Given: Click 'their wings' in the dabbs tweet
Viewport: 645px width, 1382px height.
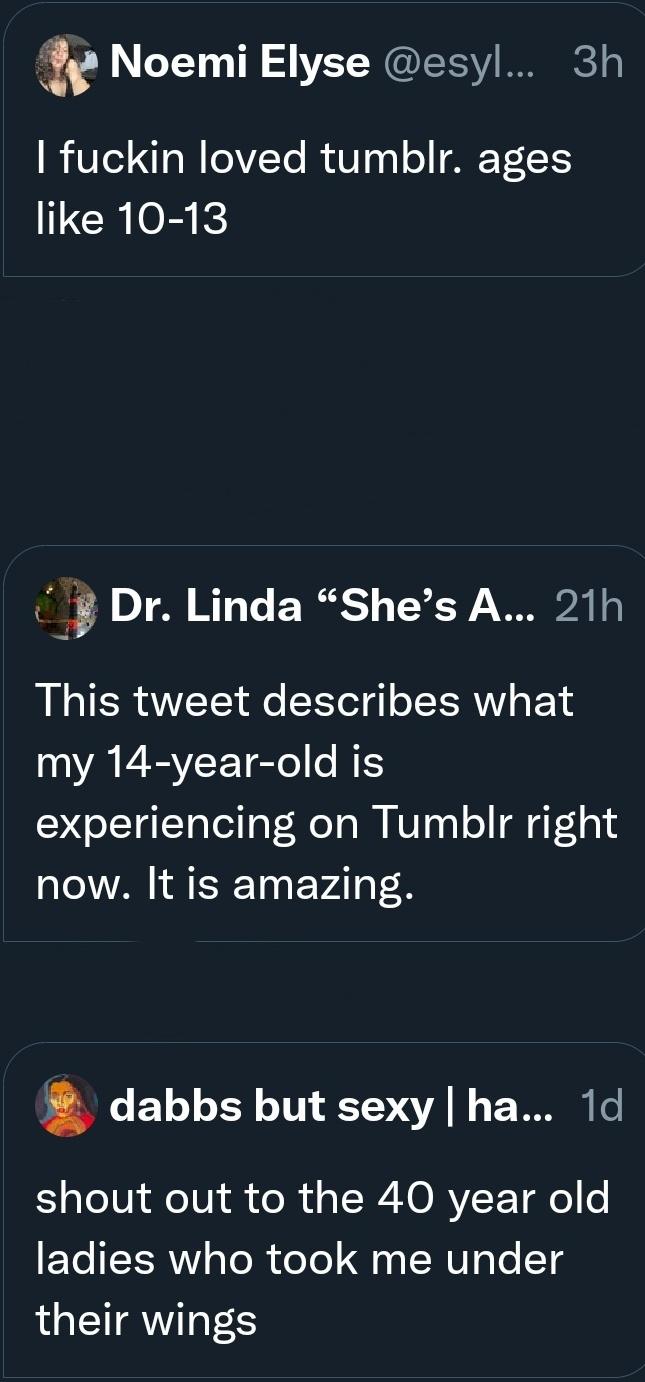Looking at the screenshot, I should click(x=146, y=1321).
